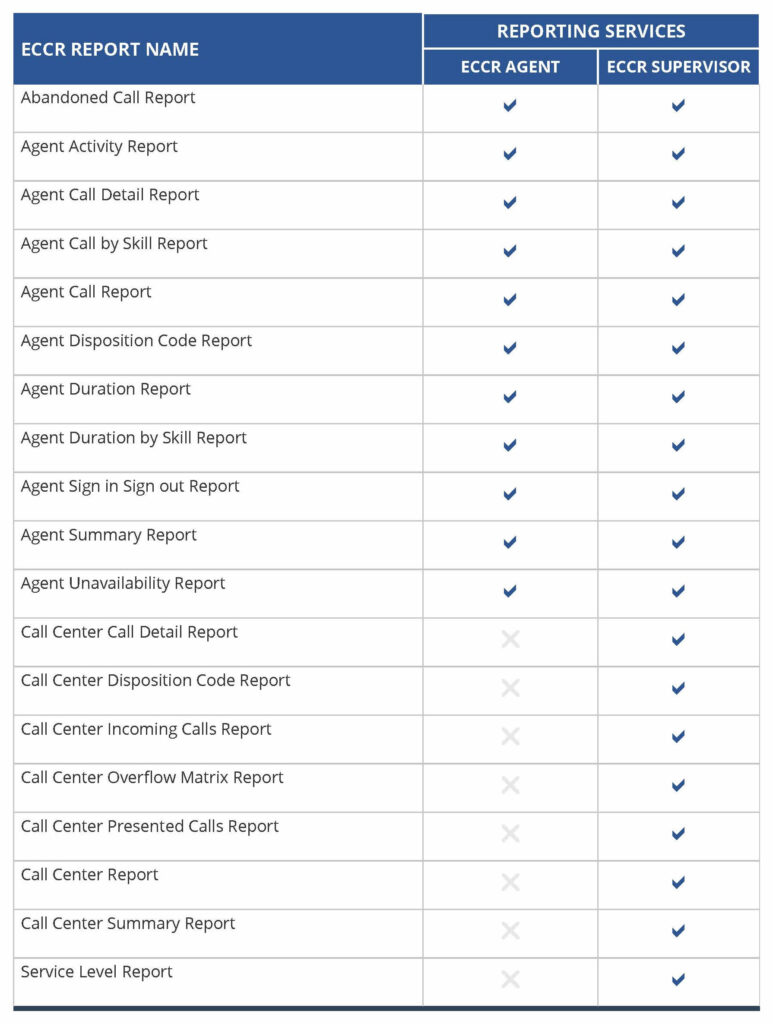
Task: Select the Agent Call by Skill Report label
Action: [x=114, y=244]
